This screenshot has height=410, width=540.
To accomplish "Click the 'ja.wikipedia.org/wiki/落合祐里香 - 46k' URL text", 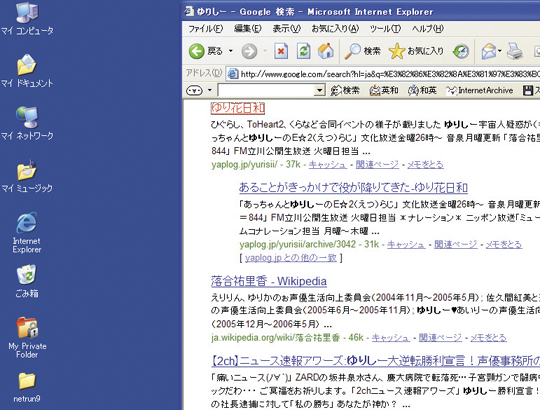I will pyautogui.click(x=287, y=338).
